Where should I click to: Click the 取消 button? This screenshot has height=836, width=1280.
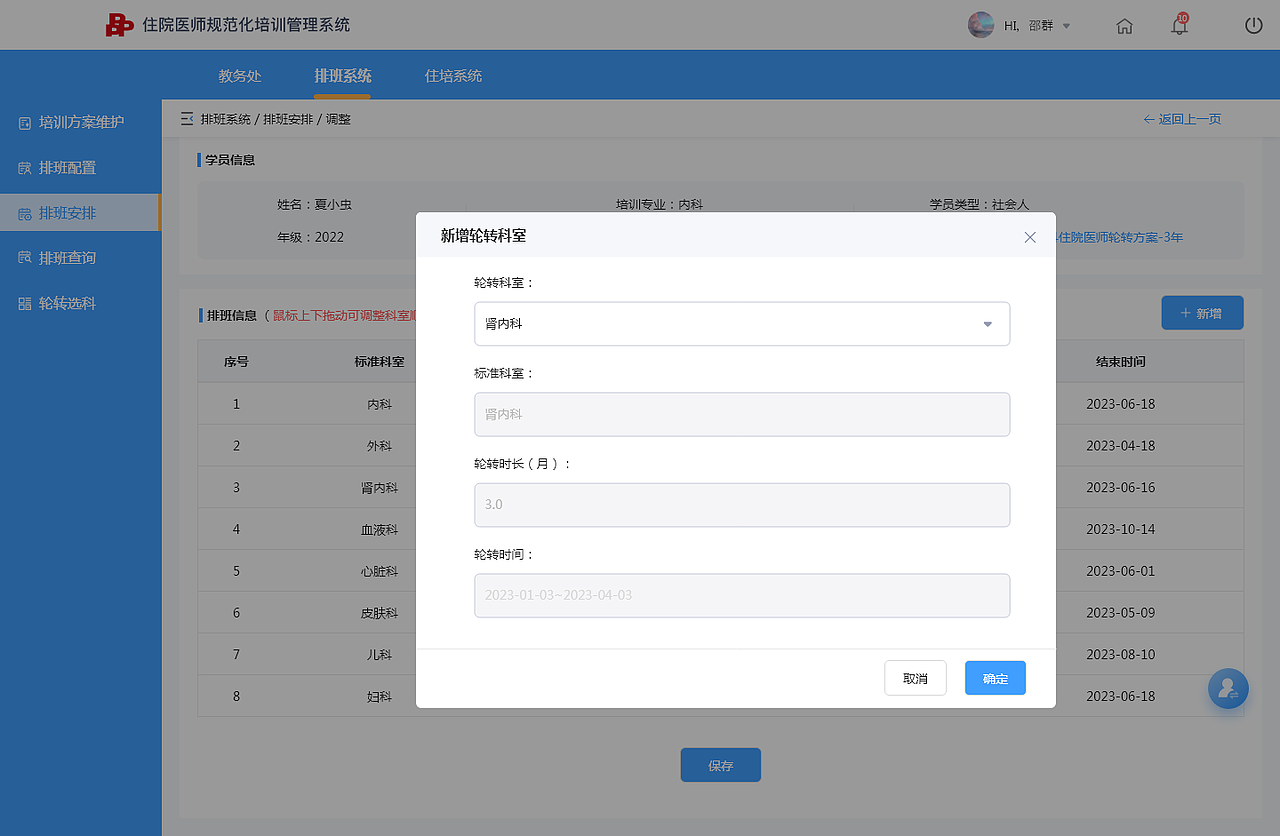[915, 678]
